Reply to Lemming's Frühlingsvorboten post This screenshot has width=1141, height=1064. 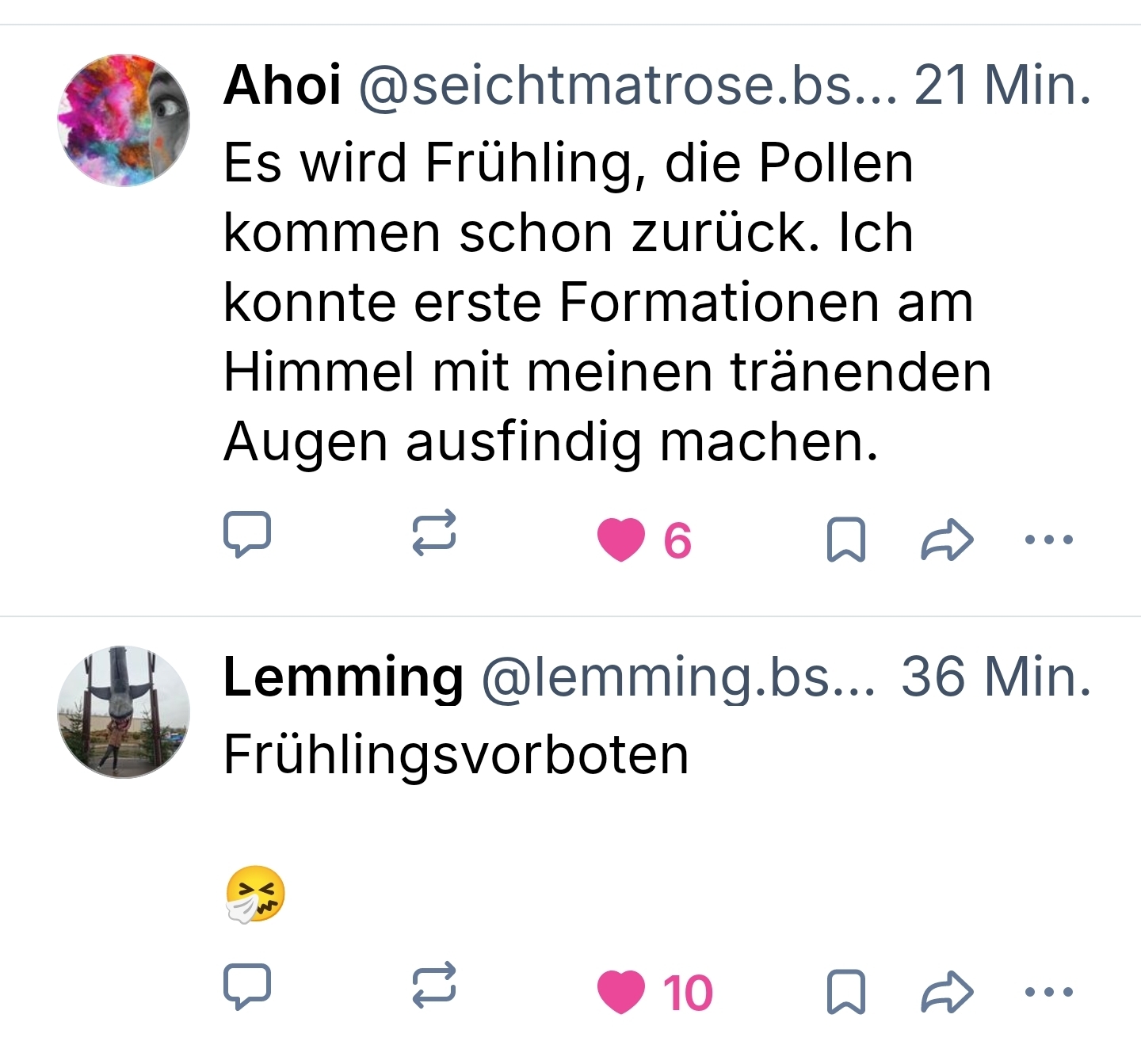pyautogui.click(x=247, y=986)
